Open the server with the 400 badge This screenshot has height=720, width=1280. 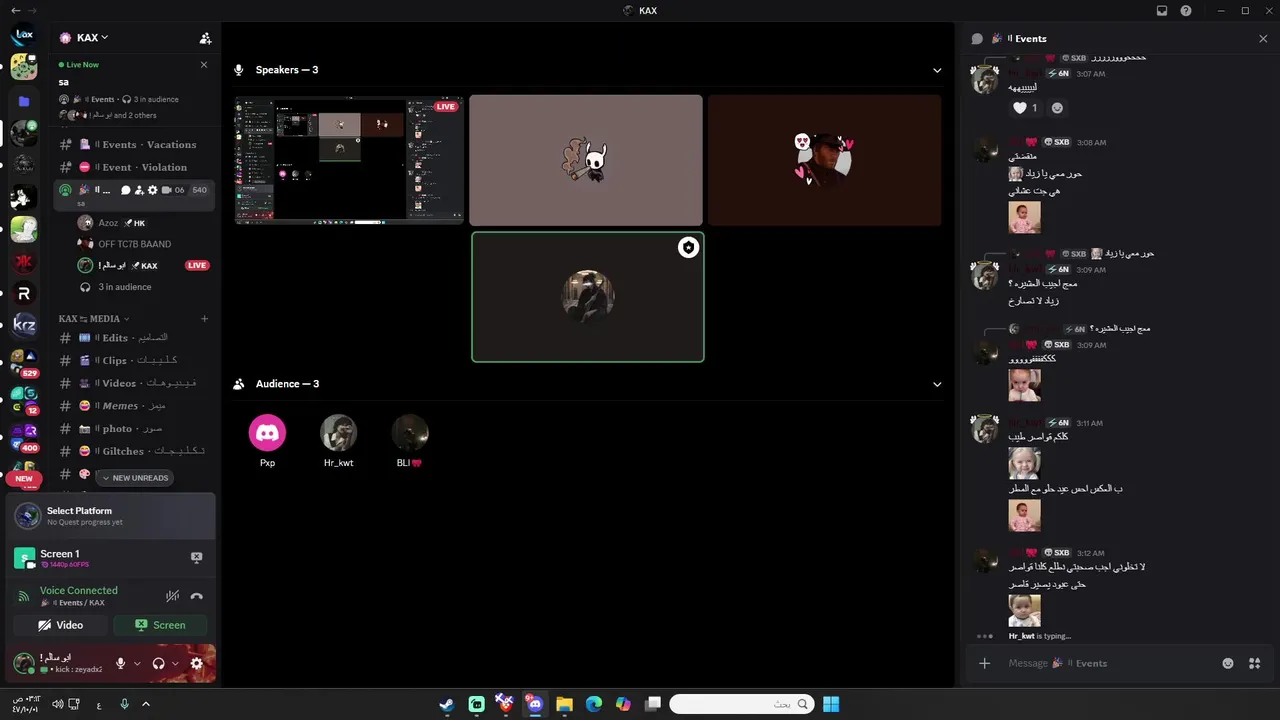click(x=24, y=436)
